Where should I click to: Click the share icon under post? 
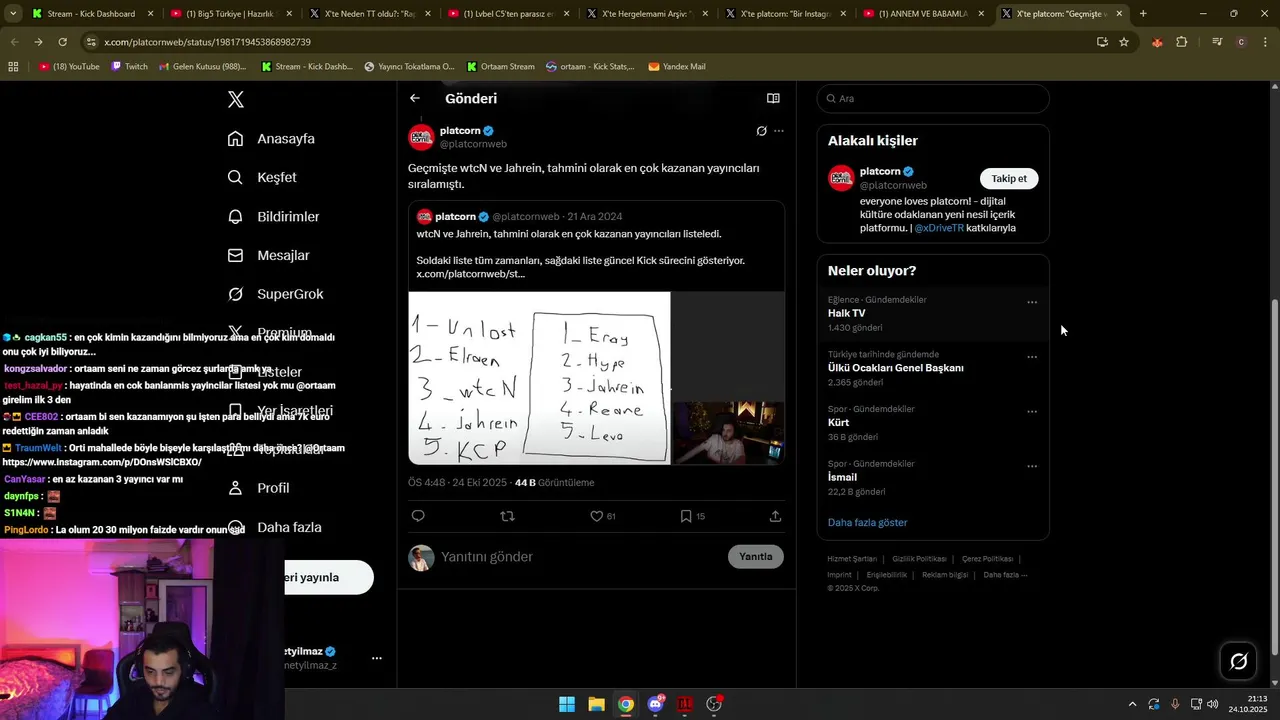pyautogui.click(x=775, y=516)
